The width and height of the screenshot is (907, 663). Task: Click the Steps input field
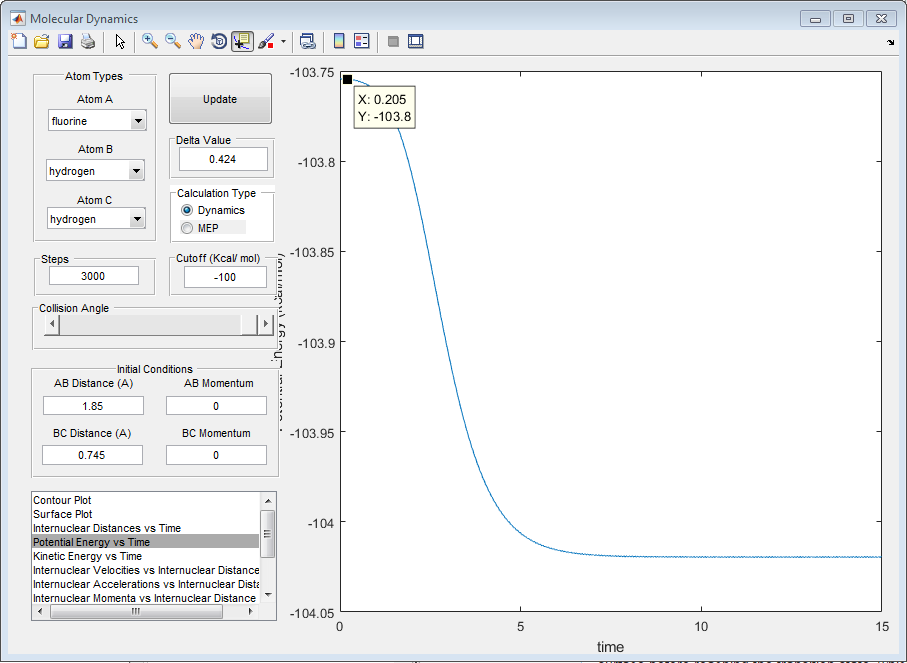[93, 276]
